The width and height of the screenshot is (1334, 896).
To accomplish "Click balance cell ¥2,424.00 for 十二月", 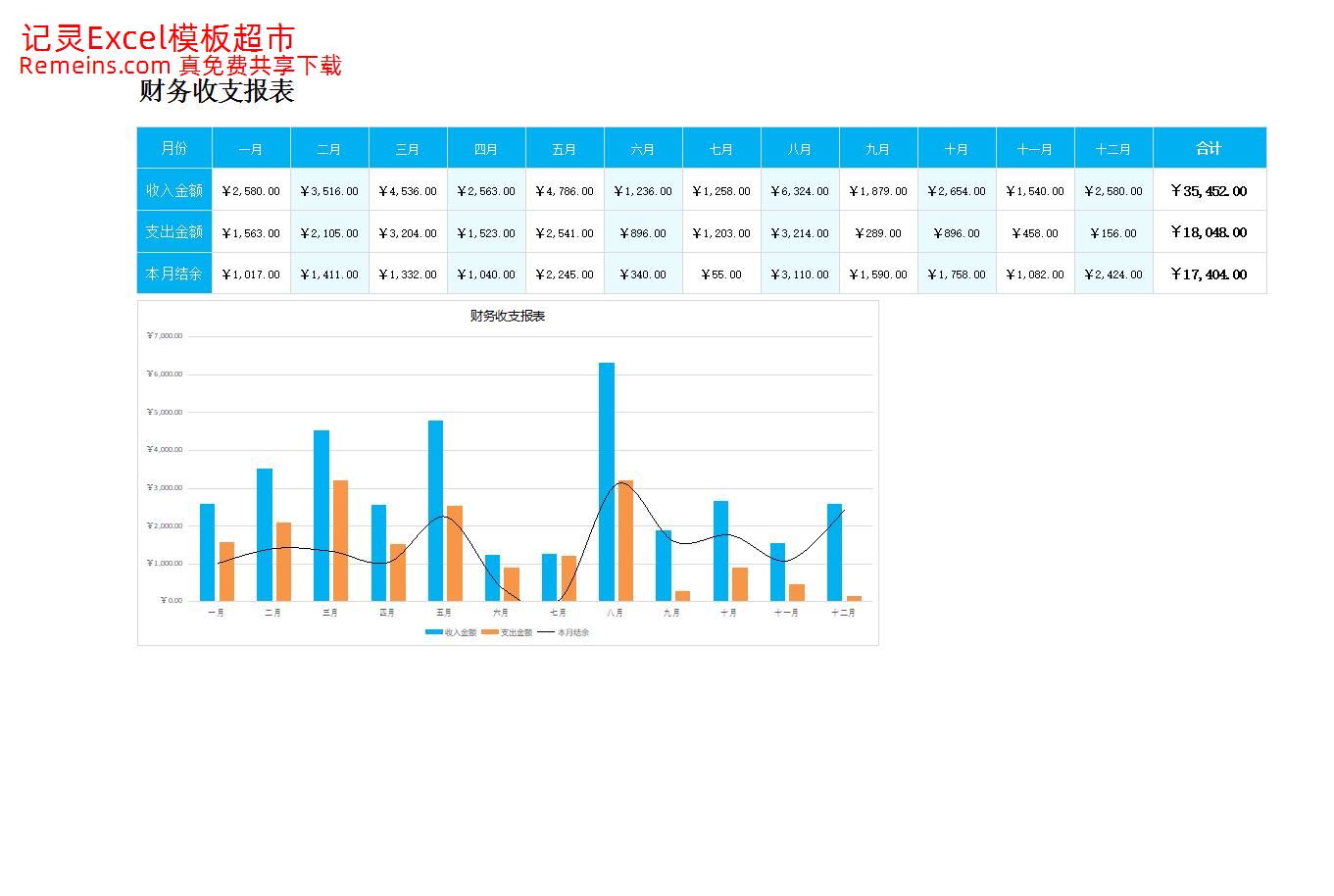I will [x=1113, y=274].
